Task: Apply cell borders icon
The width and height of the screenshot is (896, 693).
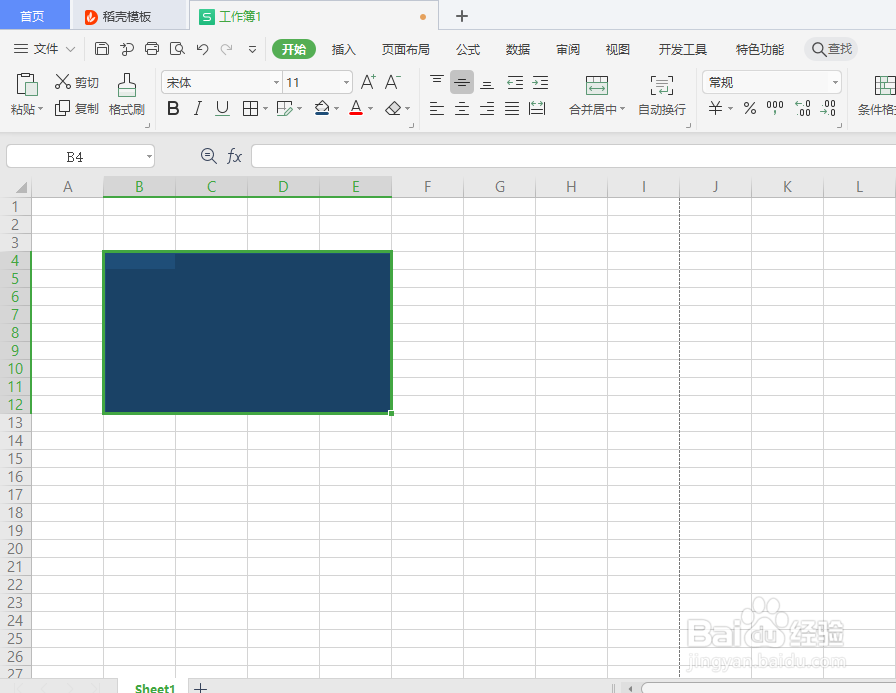Action: coord(250,109)
